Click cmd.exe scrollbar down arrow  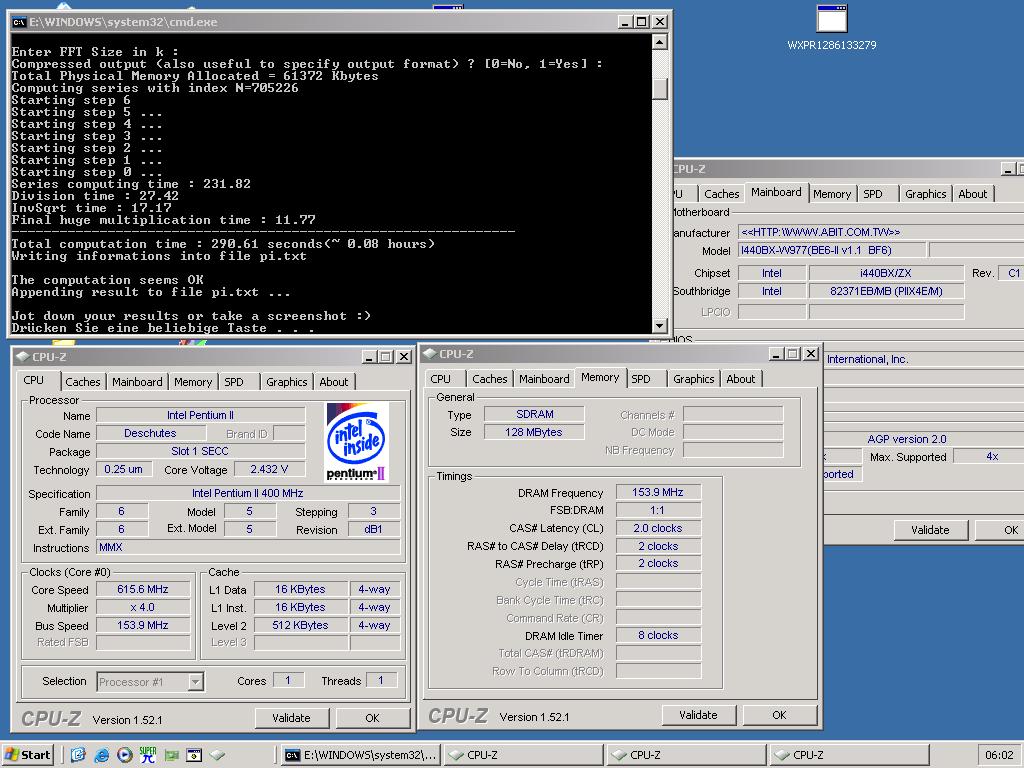tap(660, 325)
